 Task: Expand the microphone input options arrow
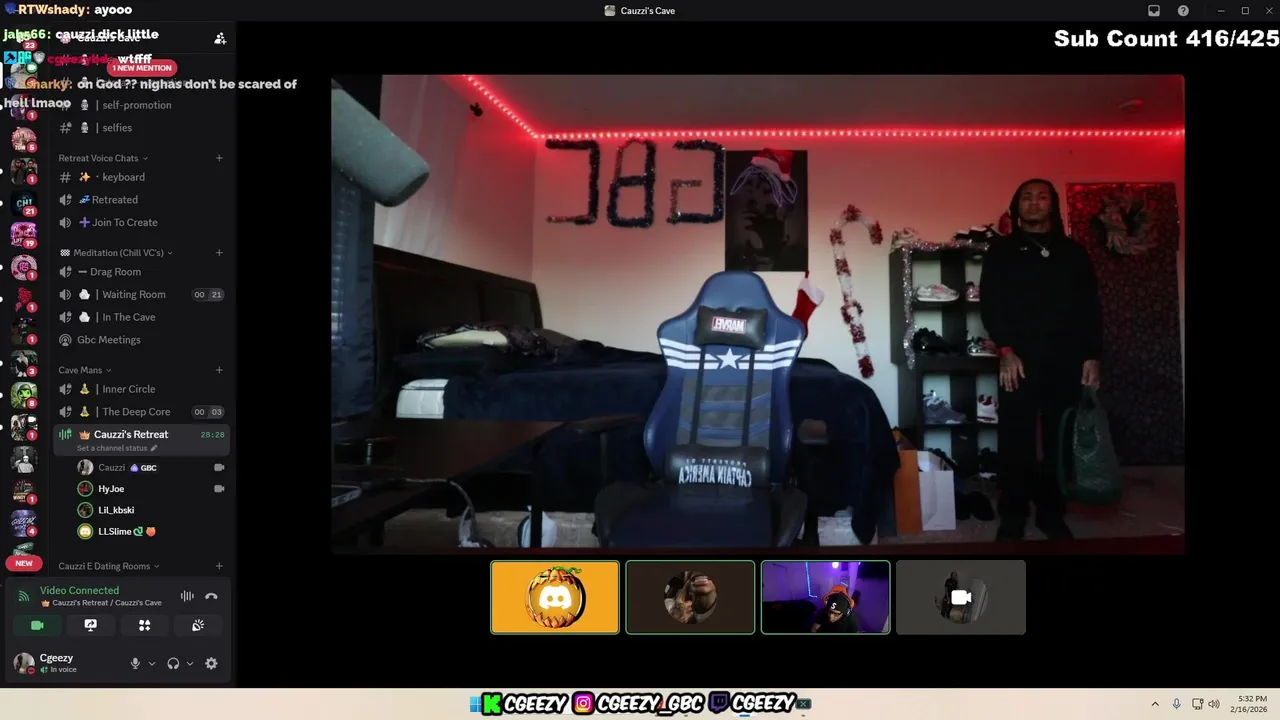152,663
